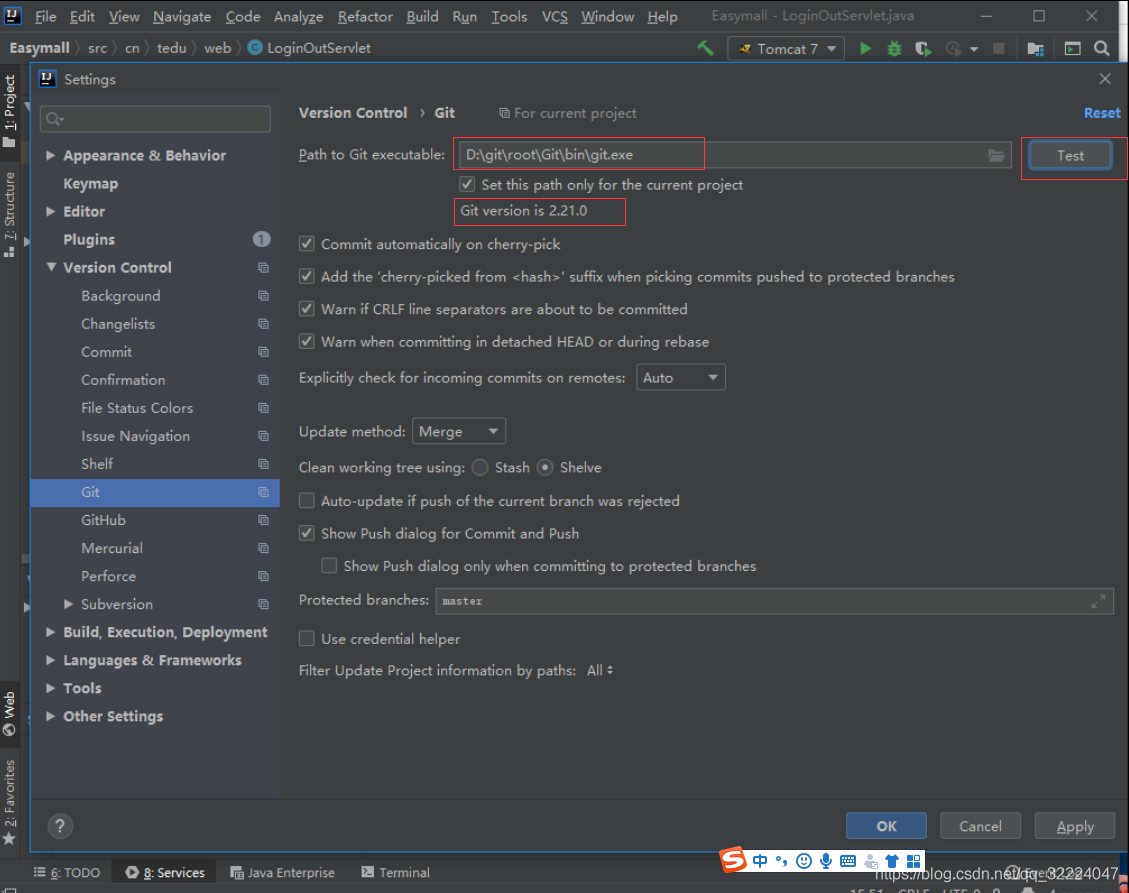Expand Build, Execution, Deployment settings

[x=50, y=632]
